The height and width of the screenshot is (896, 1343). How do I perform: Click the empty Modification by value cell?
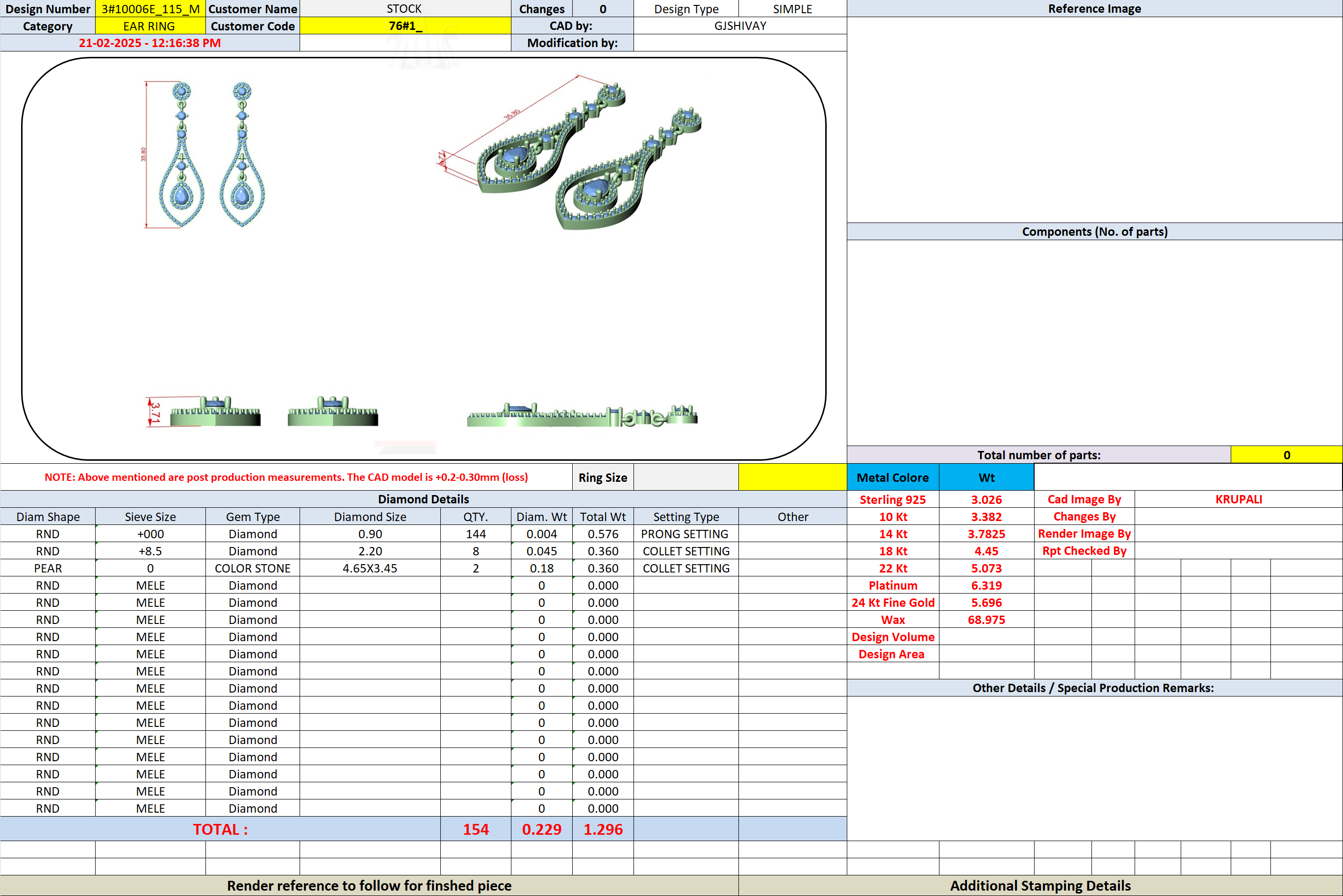click(740, 43)
